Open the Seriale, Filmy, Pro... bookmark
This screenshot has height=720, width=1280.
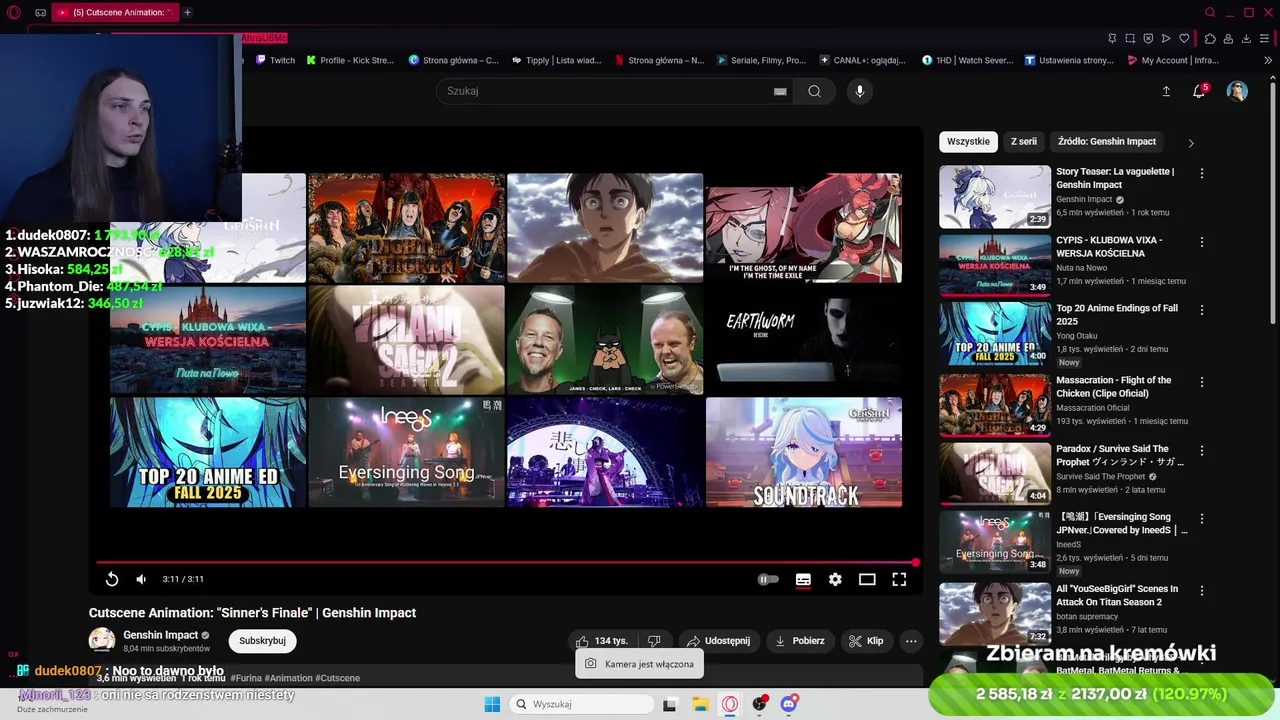pyautogui.click(x=761, y=60)
